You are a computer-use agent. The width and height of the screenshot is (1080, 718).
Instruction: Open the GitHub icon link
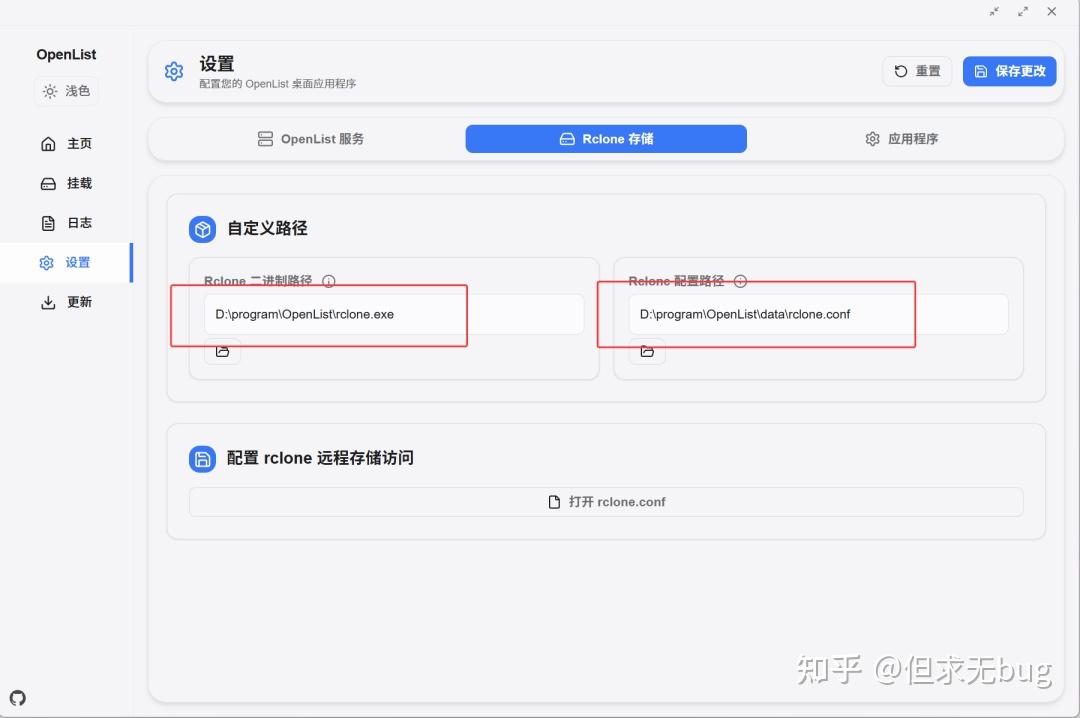coord(18,697)
